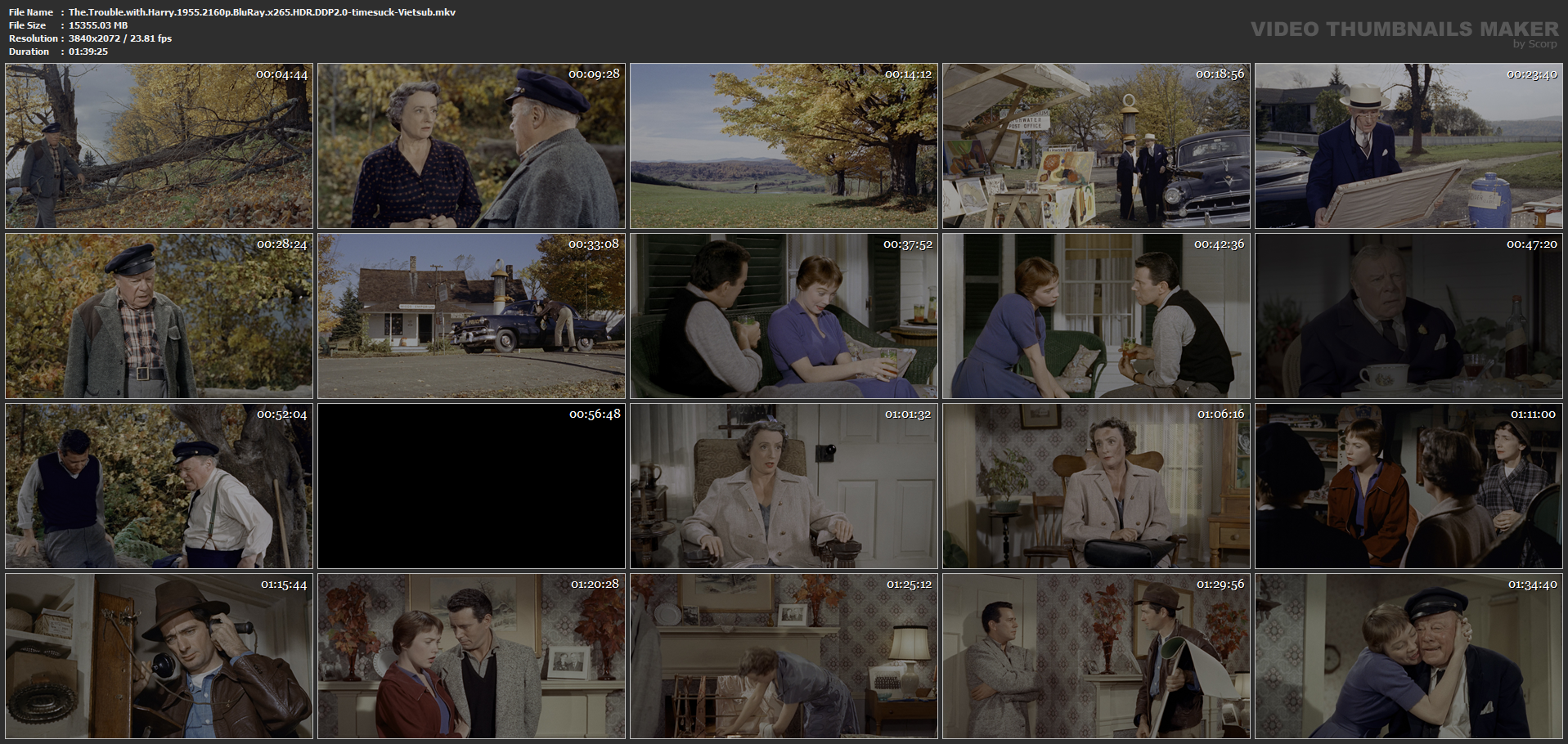Screen dimensions: 1568x744
Task: Click the Duration label
Action: pyautogui.click(x=29, y=52)
